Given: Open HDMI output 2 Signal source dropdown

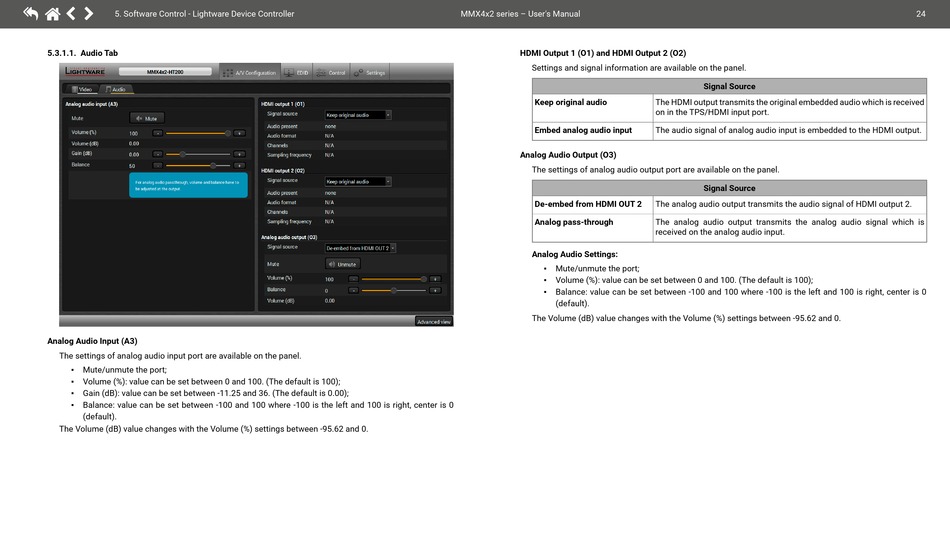Looking at the screenshot, I should click(x=358, y=181).
